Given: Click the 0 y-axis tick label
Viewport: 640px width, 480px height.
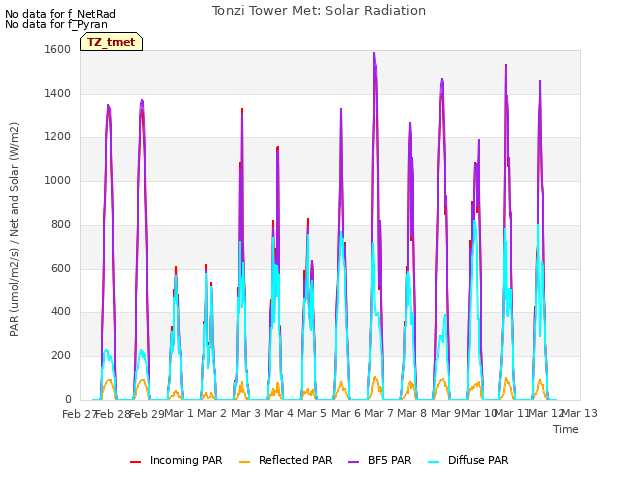Looking at the screenshot, I should click(x=68, y=400).
